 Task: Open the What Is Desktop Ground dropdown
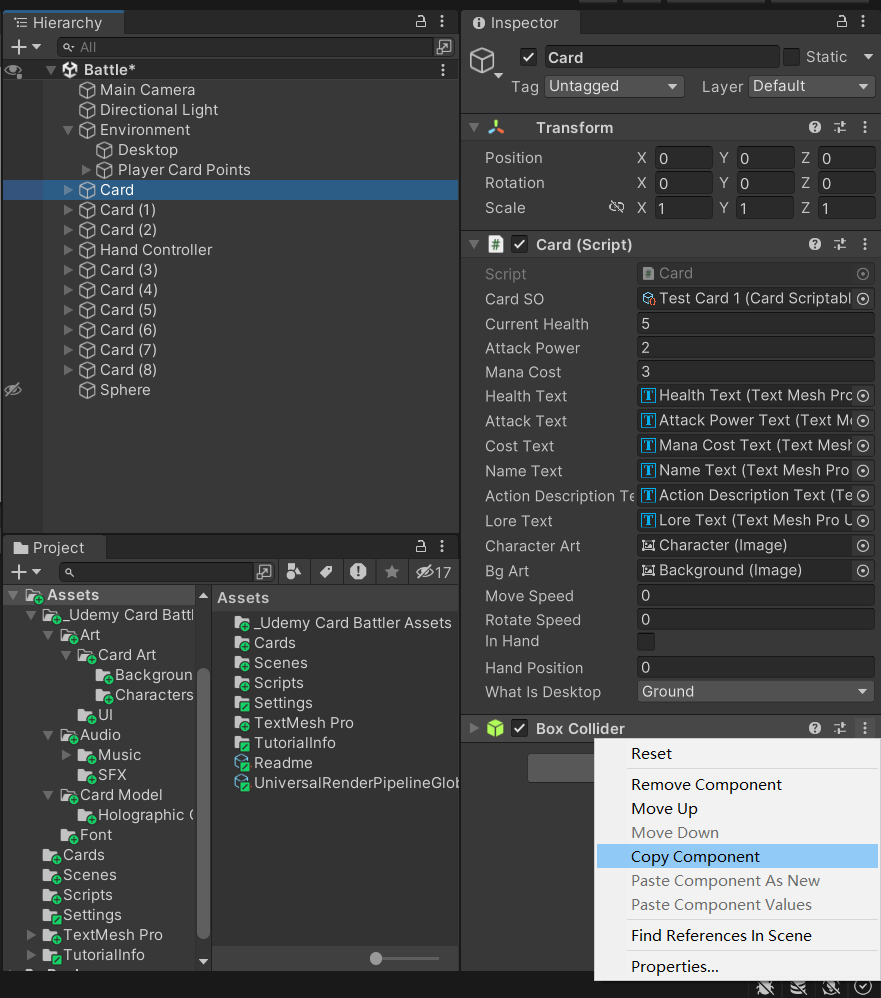point(755,692)
